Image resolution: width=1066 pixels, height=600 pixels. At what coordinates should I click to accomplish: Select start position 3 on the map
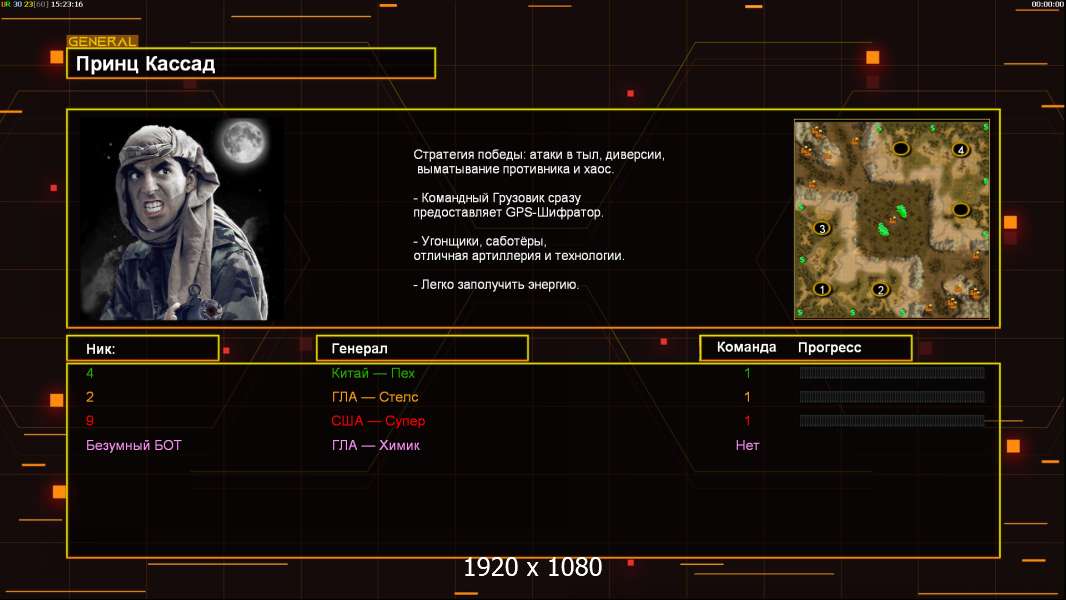tap(822, 228)
